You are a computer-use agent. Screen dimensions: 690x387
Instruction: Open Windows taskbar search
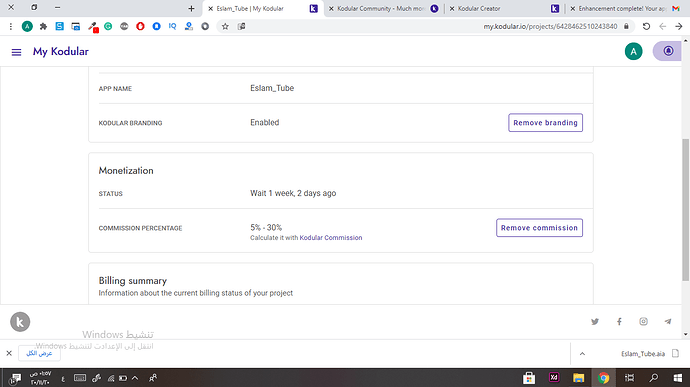(x=654, y=378)
